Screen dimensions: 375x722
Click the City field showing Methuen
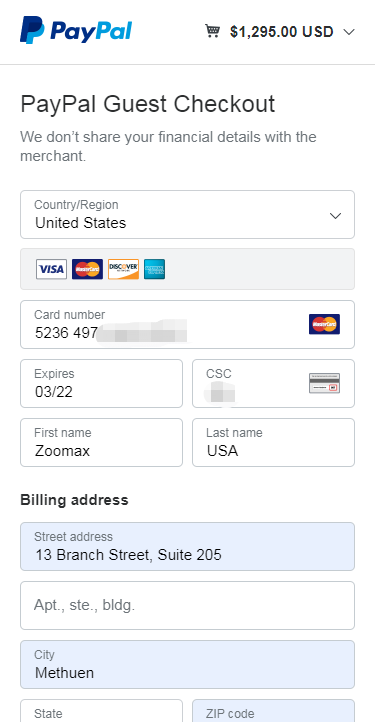tap(188, 664)
